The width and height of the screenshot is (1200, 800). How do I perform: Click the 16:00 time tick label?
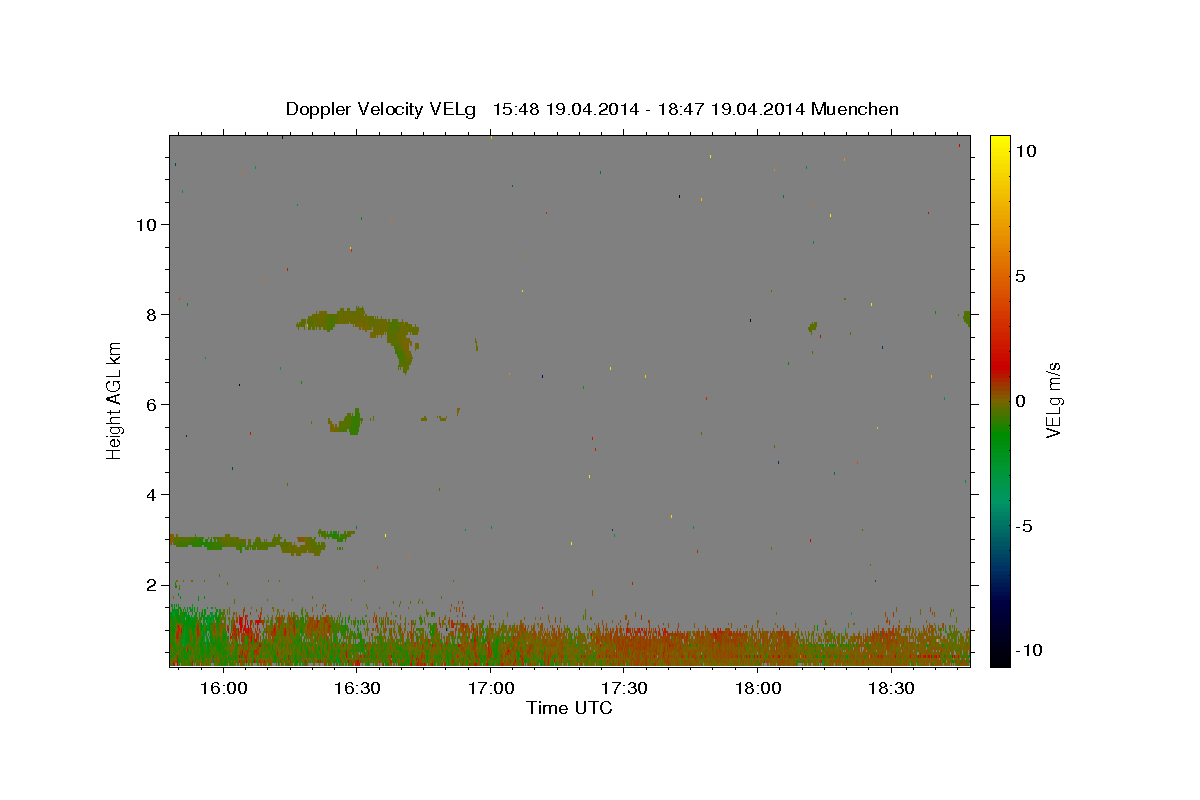pyautogui.click(x=223, y=689)
